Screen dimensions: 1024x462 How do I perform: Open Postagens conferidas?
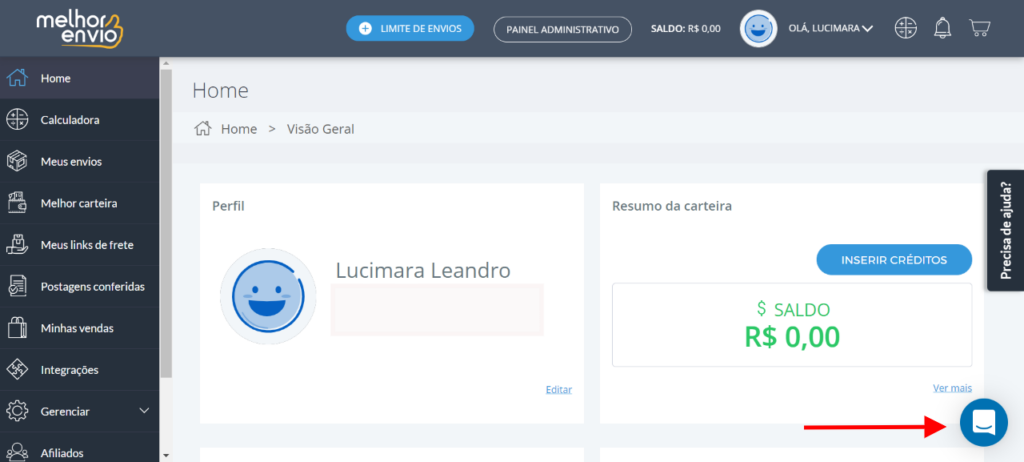(80, 286)
